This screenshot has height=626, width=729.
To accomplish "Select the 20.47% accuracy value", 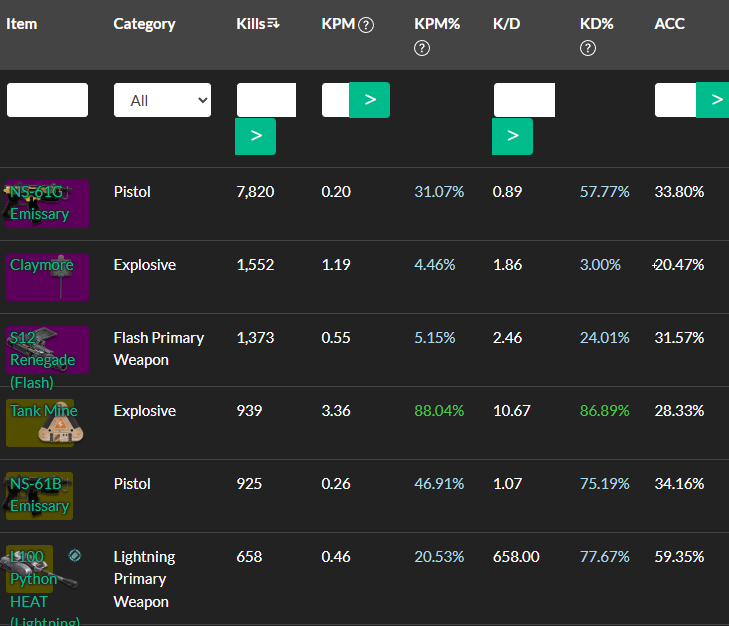I will pos(679,265).
